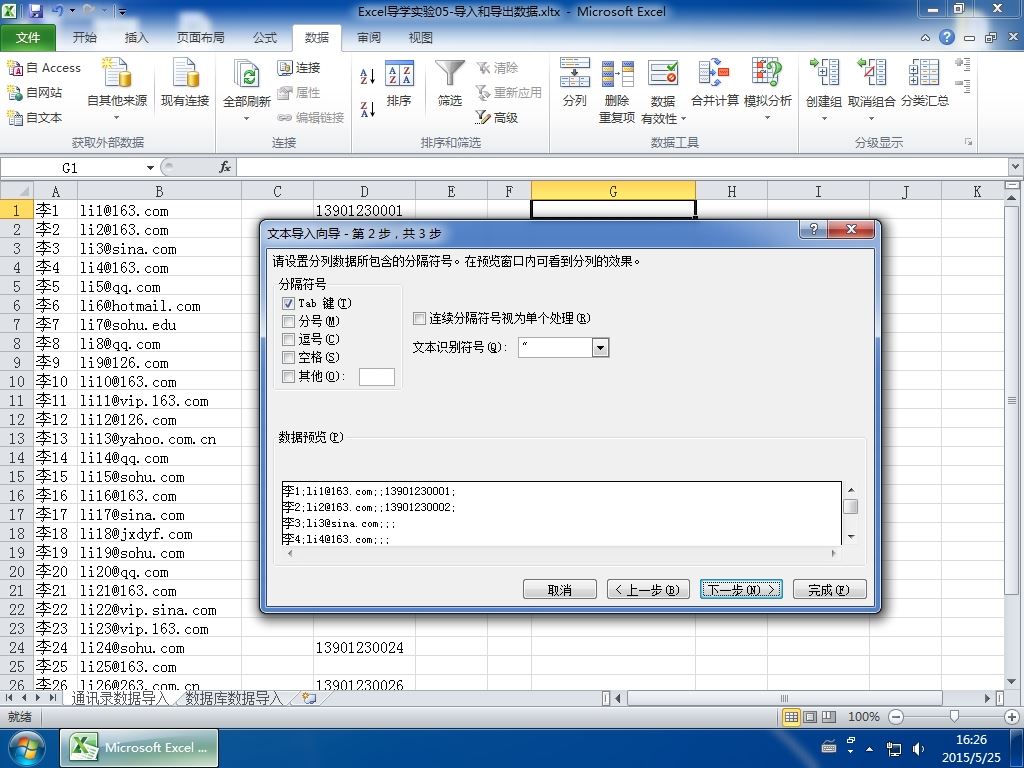The height and width of the screenshot is (768, 1024).
Task: Click Text to Columns (分列)
Action: [x=575, y=83]
